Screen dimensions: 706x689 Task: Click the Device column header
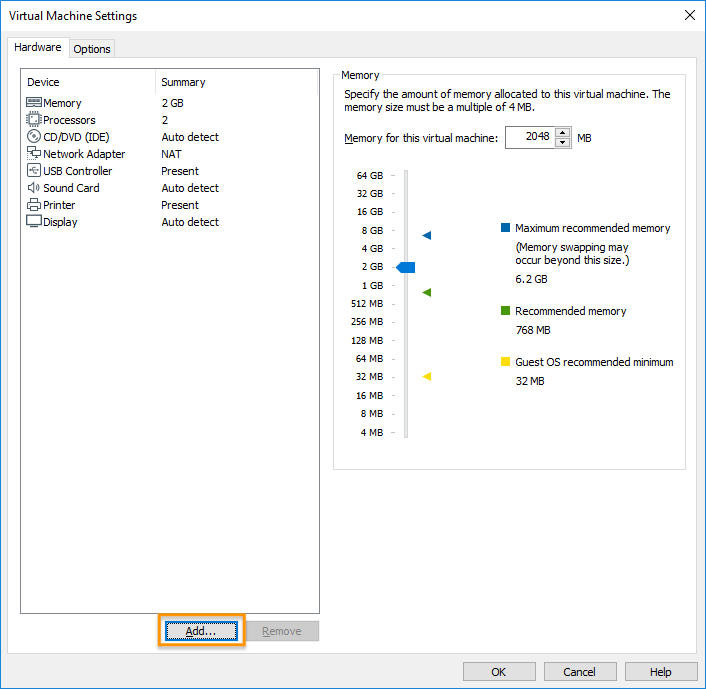tap(43, 82)
